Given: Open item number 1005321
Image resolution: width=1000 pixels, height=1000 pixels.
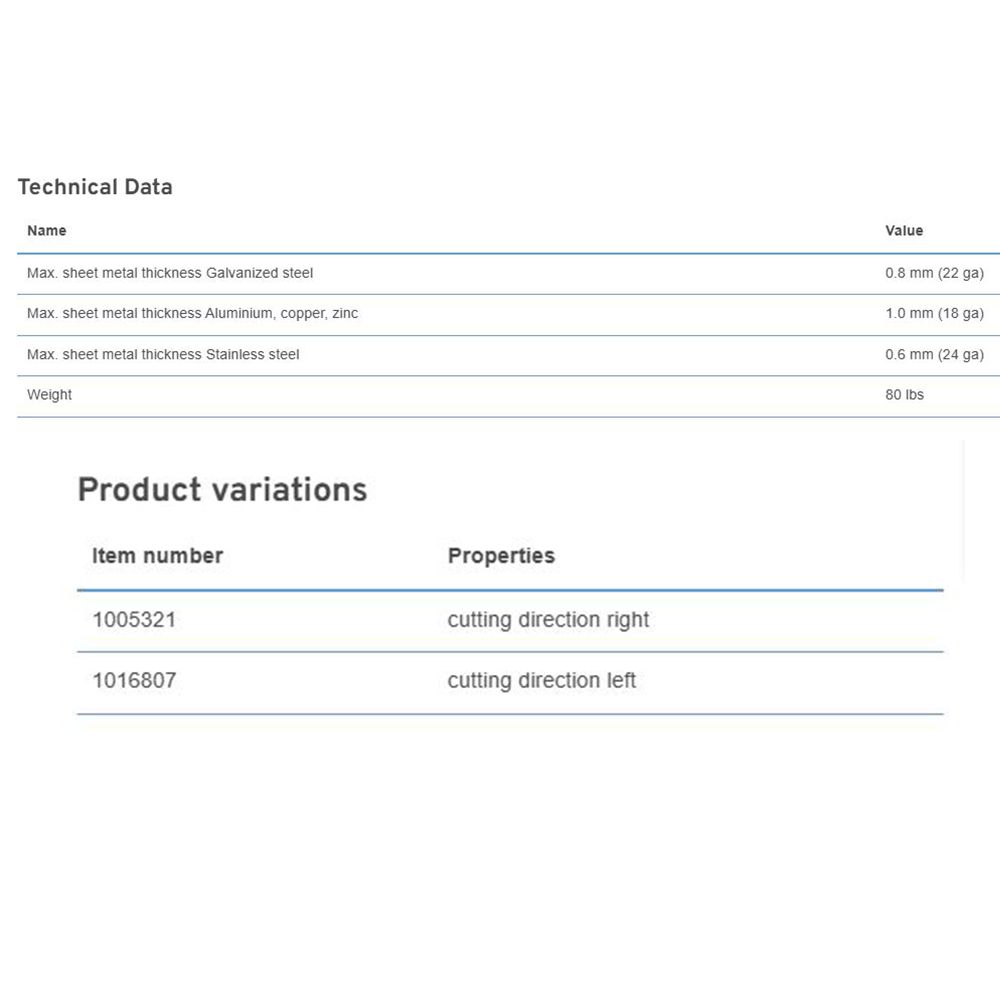Looking at the screenshot, I should [x=134, y=620].
